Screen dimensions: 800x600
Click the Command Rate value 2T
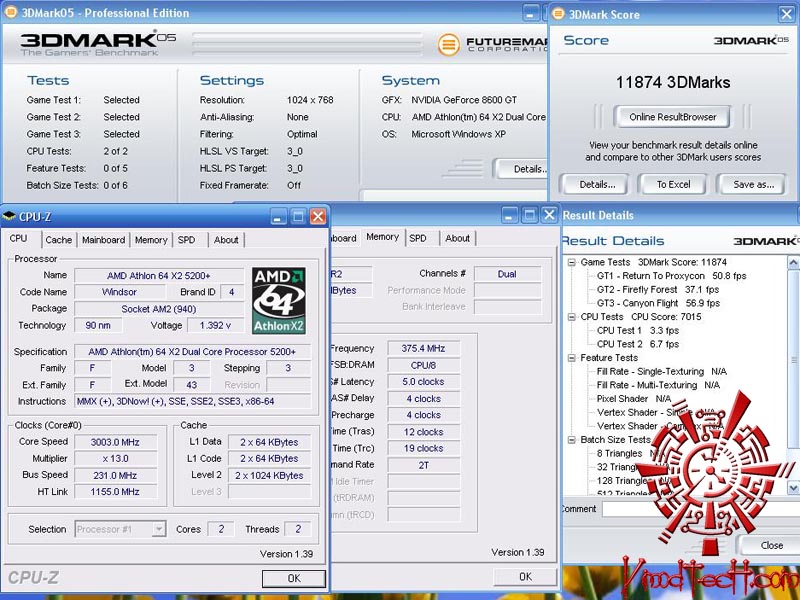[x=423, y=465]
